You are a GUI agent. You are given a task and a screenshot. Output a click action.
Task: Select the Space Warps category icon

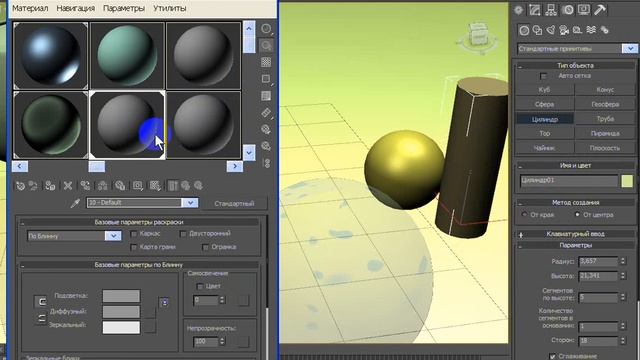[x=591, y=30]
